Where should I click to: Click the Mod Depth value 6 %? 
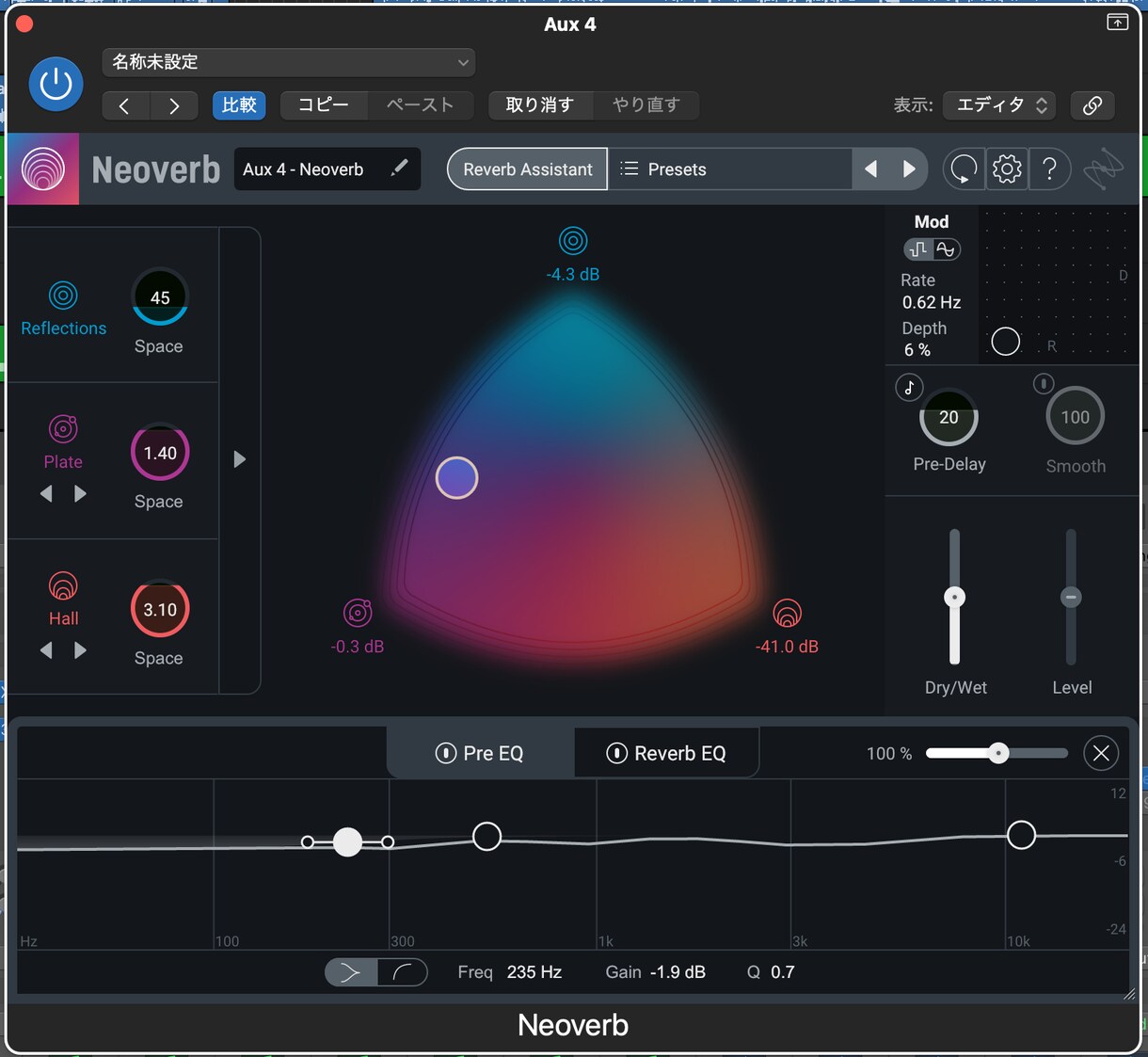tap(917, 350)
